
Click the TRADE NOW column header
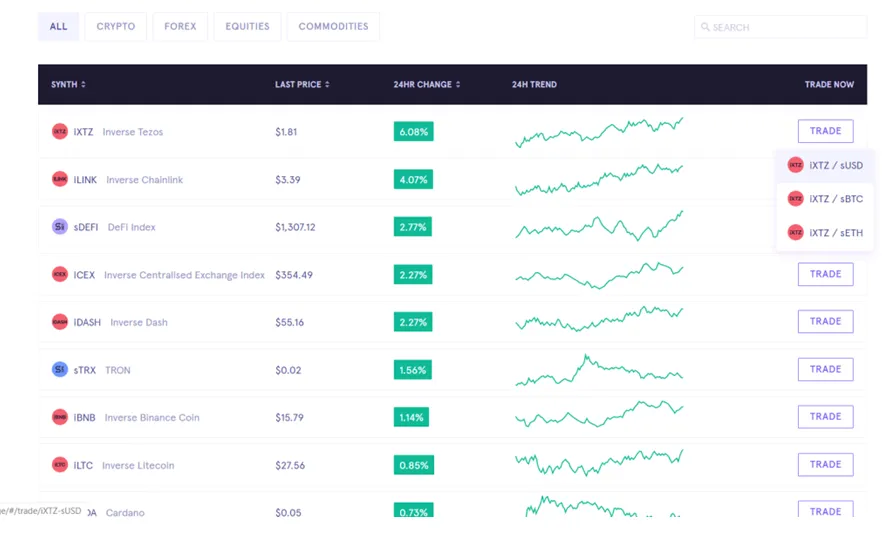point(829,84)
